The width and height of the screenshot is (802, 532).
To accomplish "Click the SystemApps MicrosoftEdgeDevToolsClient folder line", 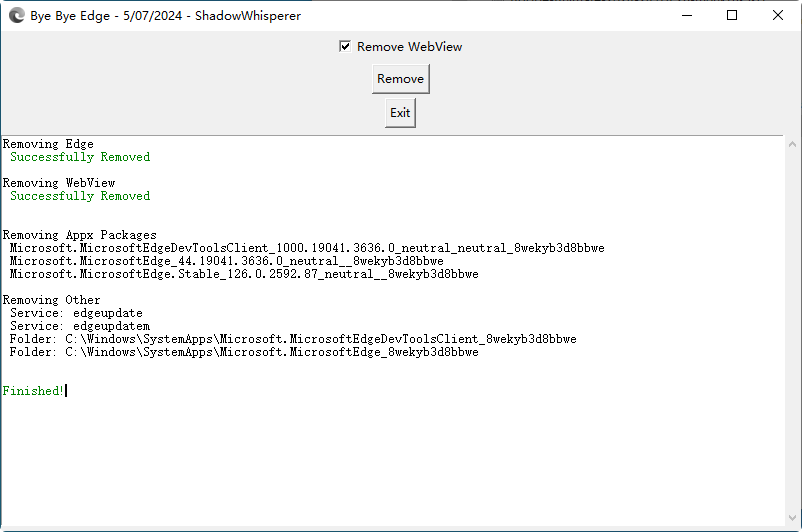I will point(293,339).
